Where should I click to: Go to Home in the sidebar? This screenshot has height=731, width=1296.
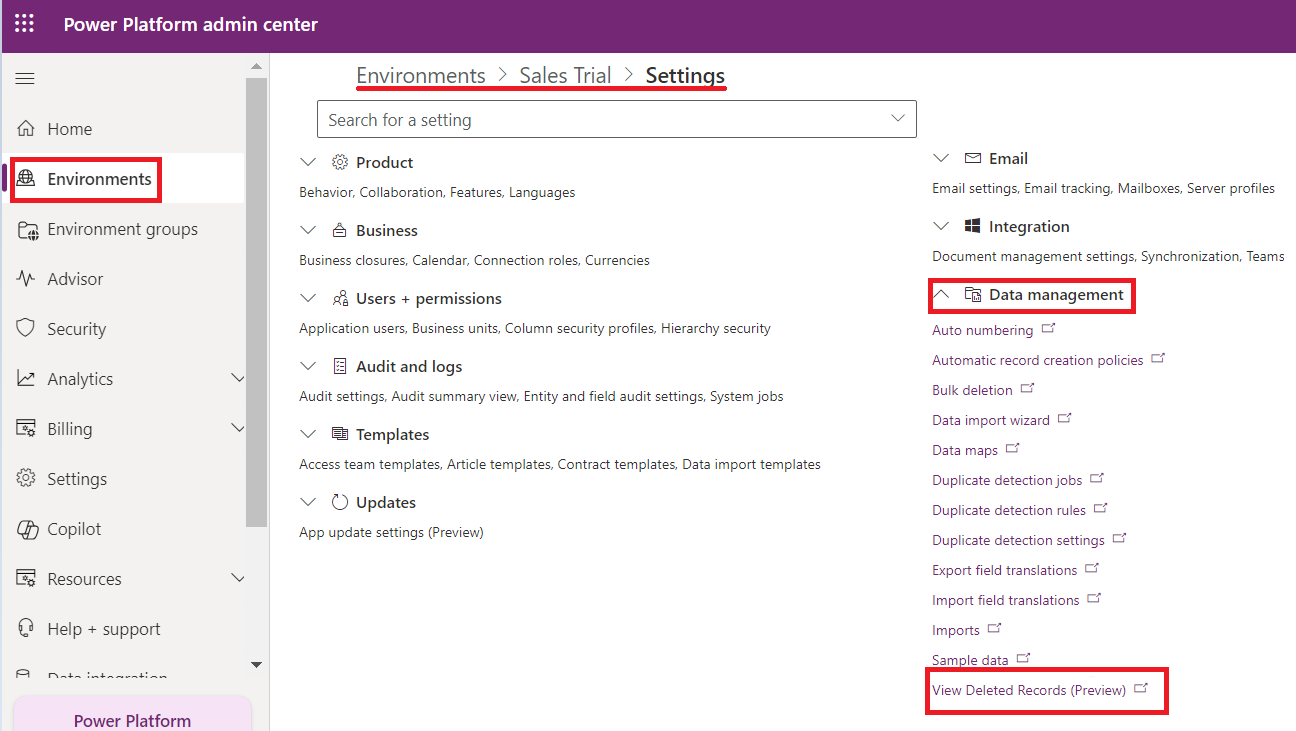(69, 129)
